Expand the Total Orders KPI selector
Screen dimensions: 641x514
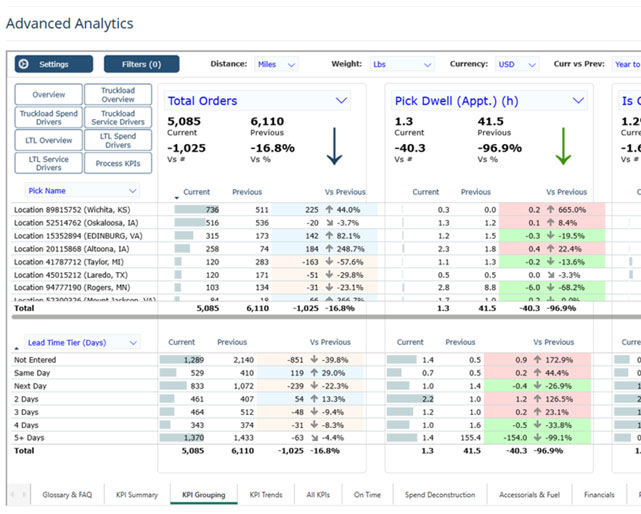point(342,100)
